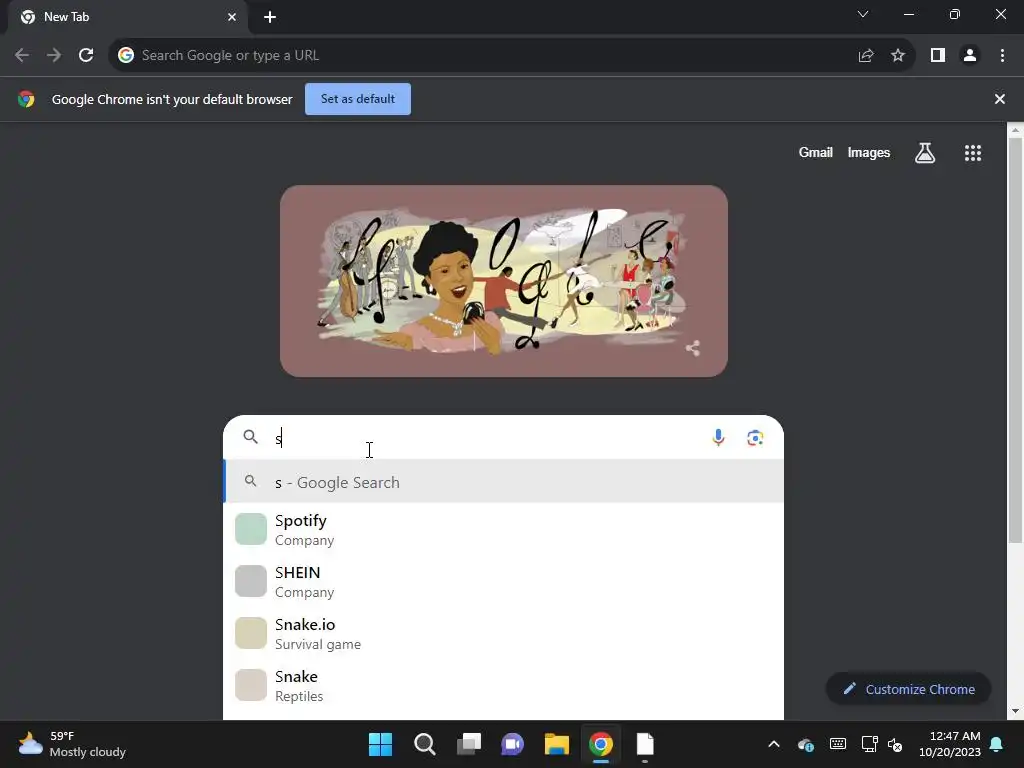This screenshot has width=1024, height=768.
Task: Choose the Snake Reptiles suggestion
Action: 504,686
